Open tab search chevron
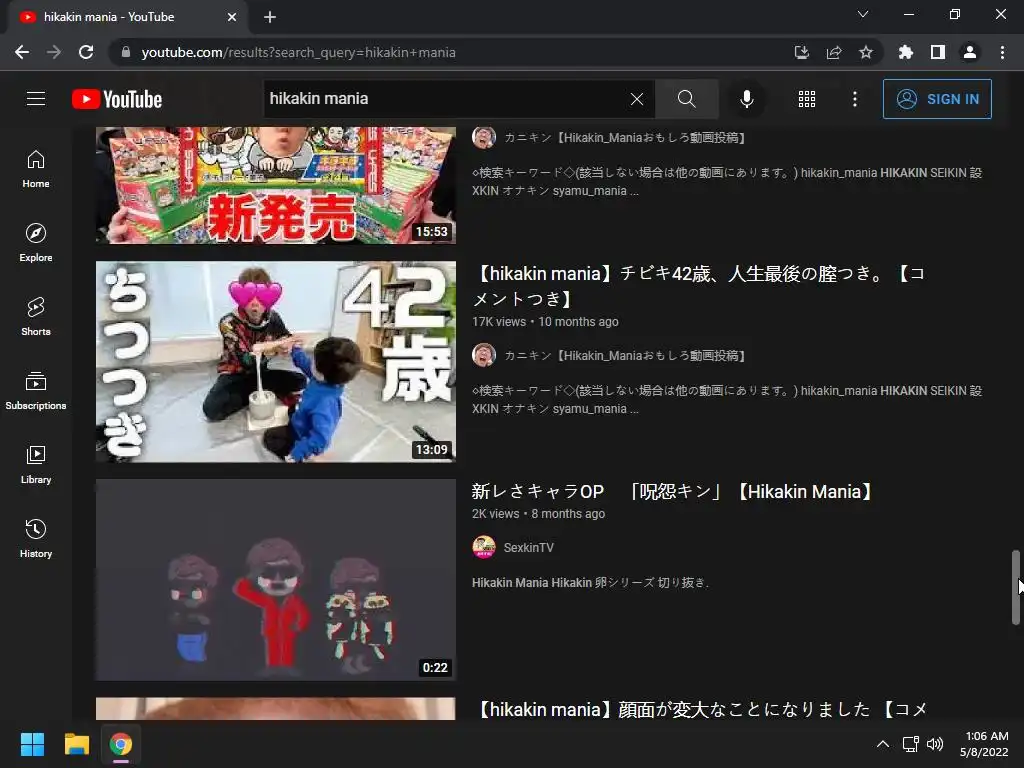This screenshot has height=768, width=1024. tap(863, 14)
